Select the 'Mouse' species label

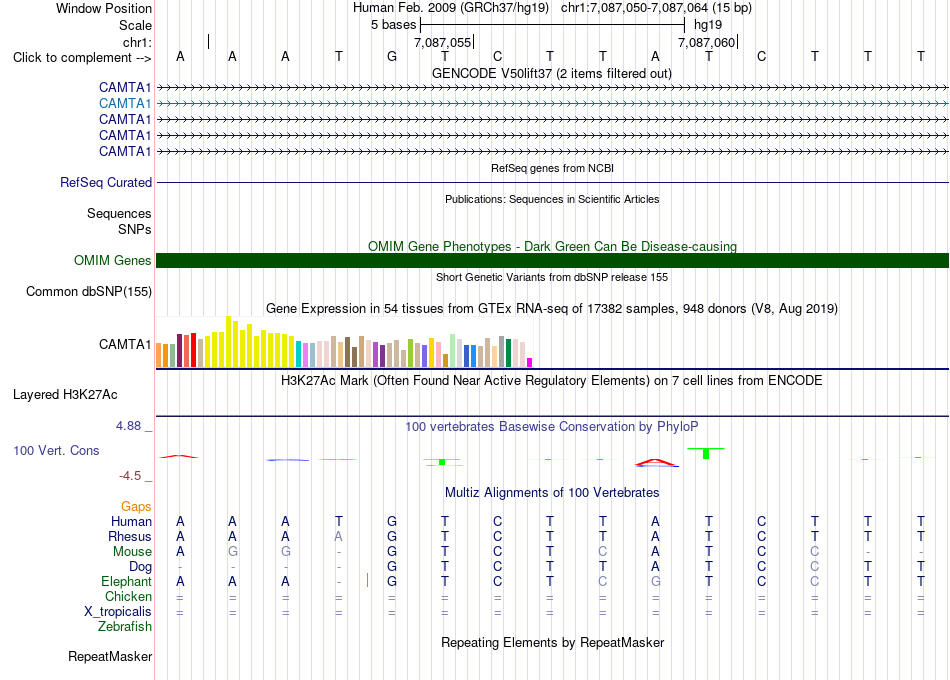point(132,552)
